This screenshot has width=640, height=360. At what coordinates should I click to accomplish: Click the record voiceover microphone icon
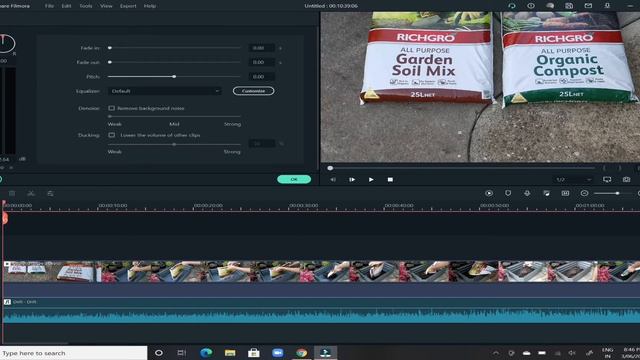click(x=527, y=193)
